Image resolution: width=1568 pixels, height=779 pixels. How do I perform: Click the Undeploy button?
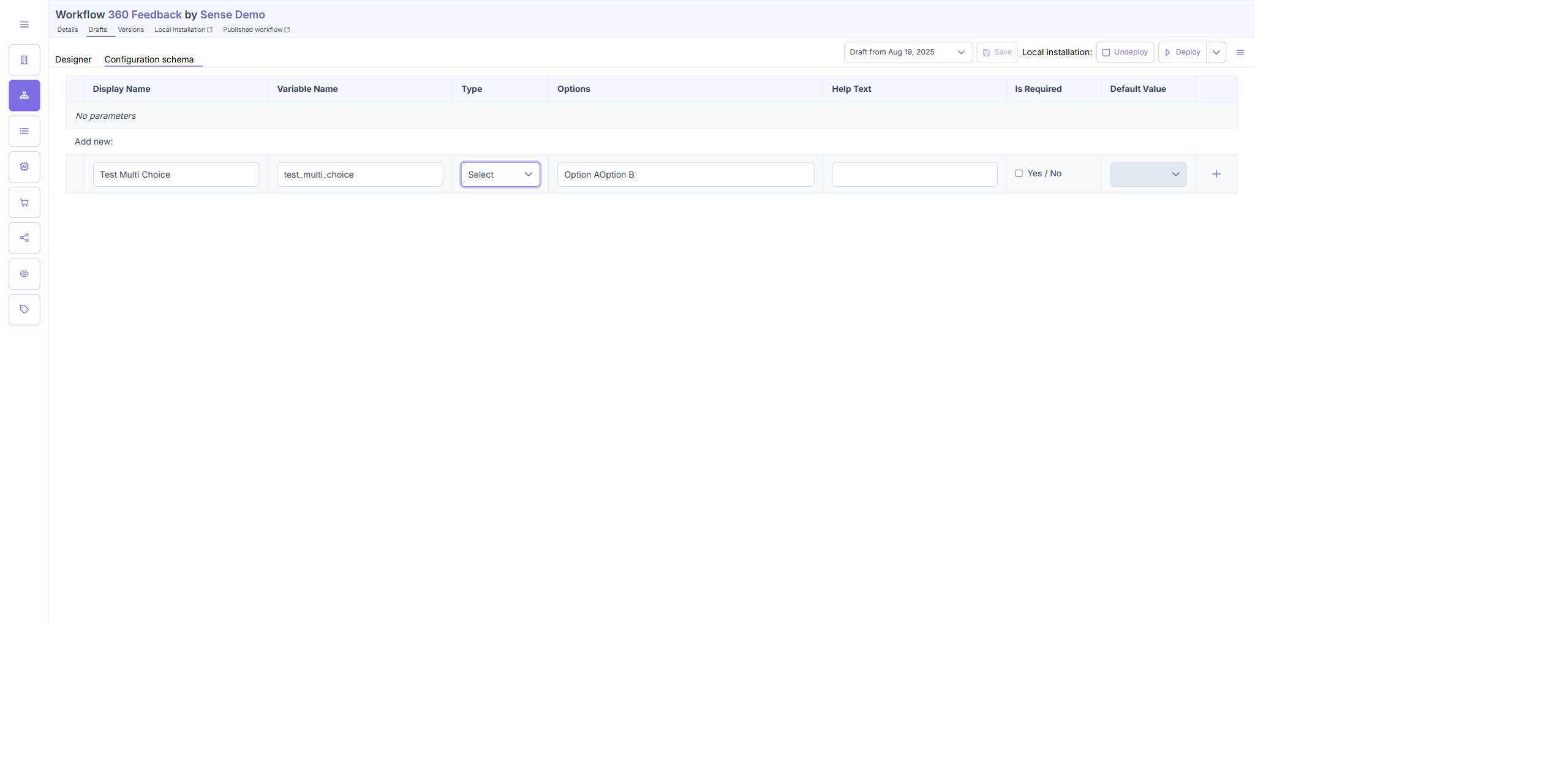tap(1125, 52)
